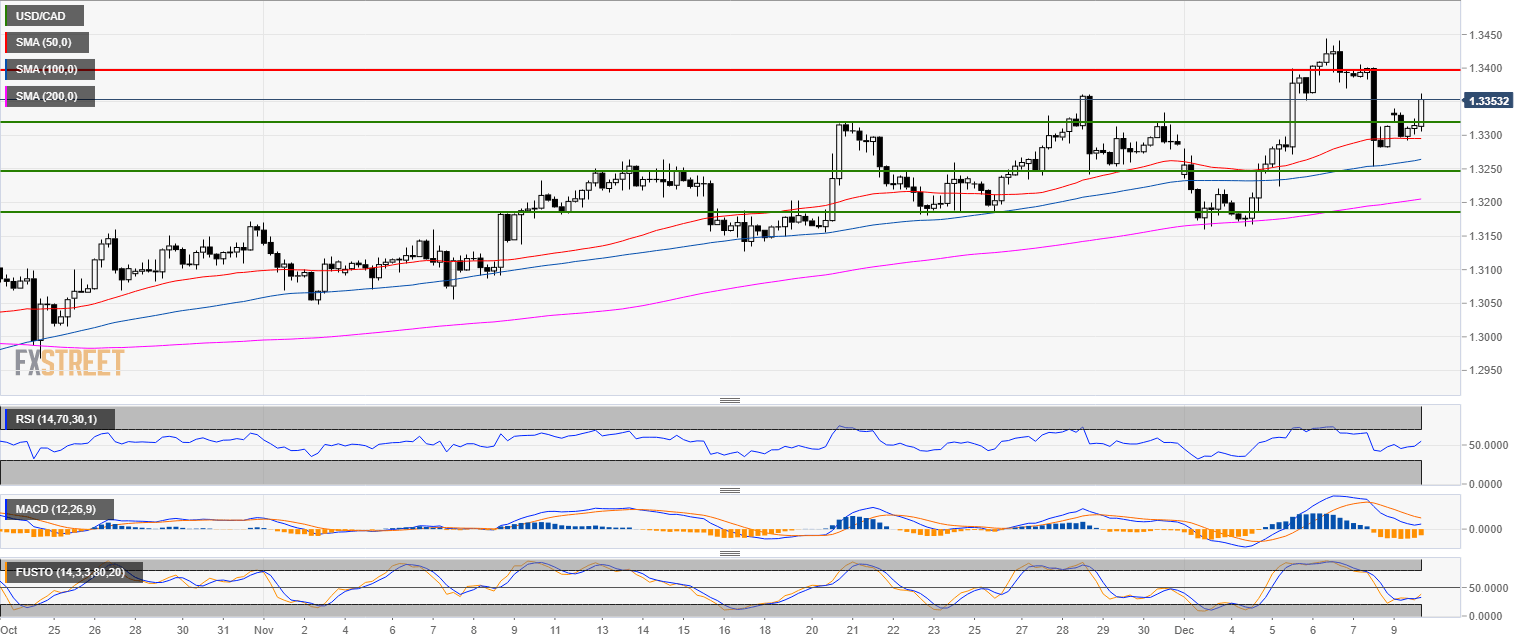Click the resize handle above FUSTO panel
The image size is (1531, 643).
tap(730, 553)
